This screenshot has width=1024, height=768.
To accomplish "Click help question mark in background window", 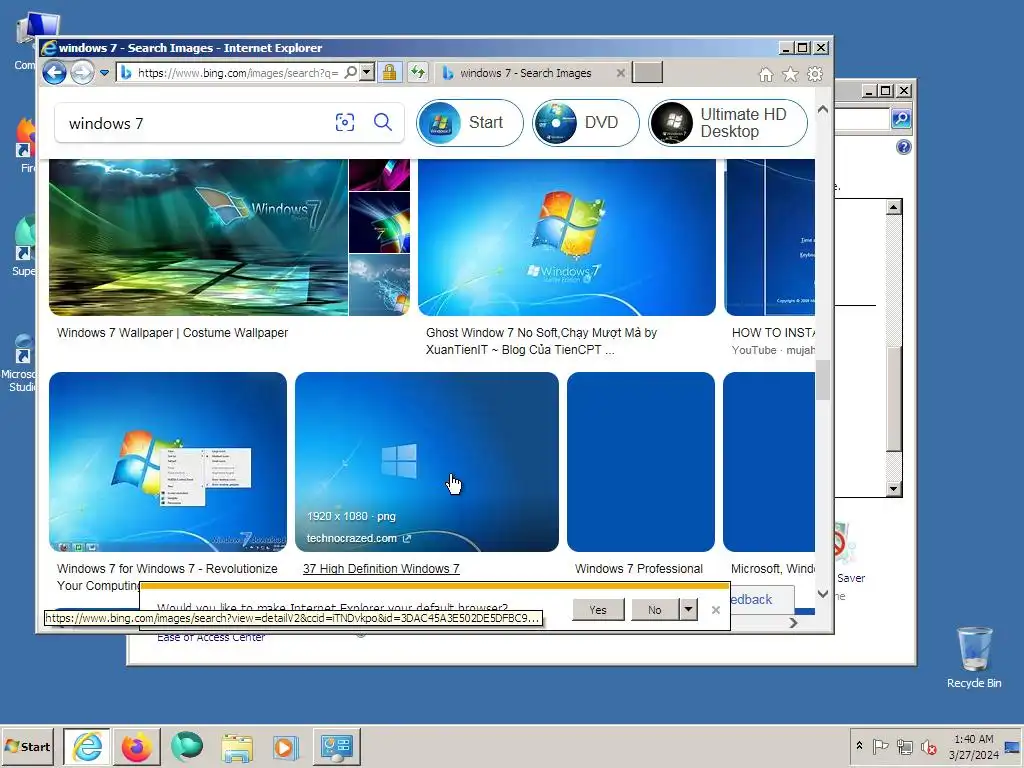I will (x=904, y=147).
